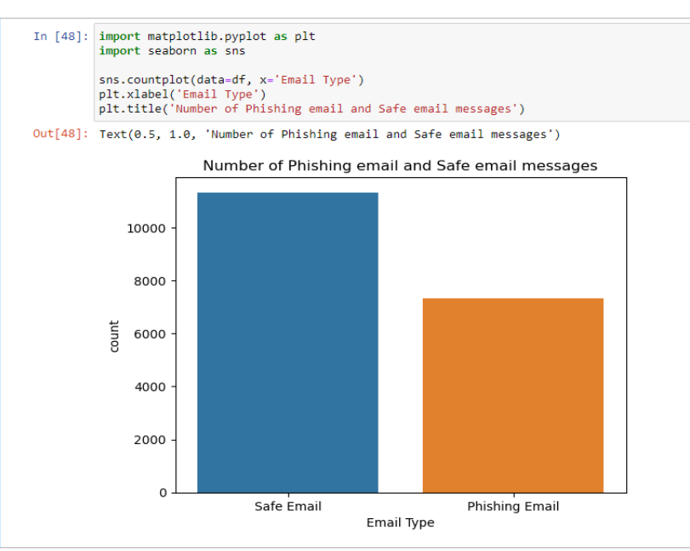The height and width of the screenshot is (551, 690).
Task: Click the Email Type x-axis title
Action: (400, 523)
